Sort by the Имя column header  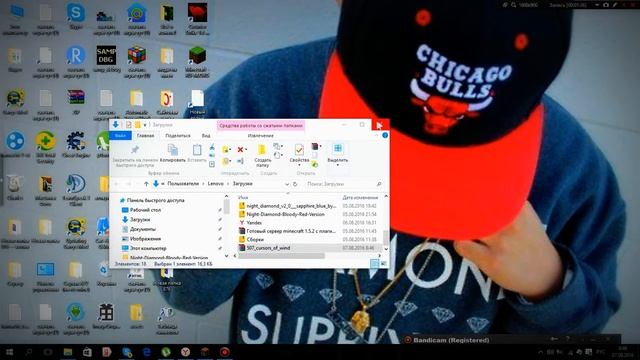pyautogui.click(x=243, y=198)
